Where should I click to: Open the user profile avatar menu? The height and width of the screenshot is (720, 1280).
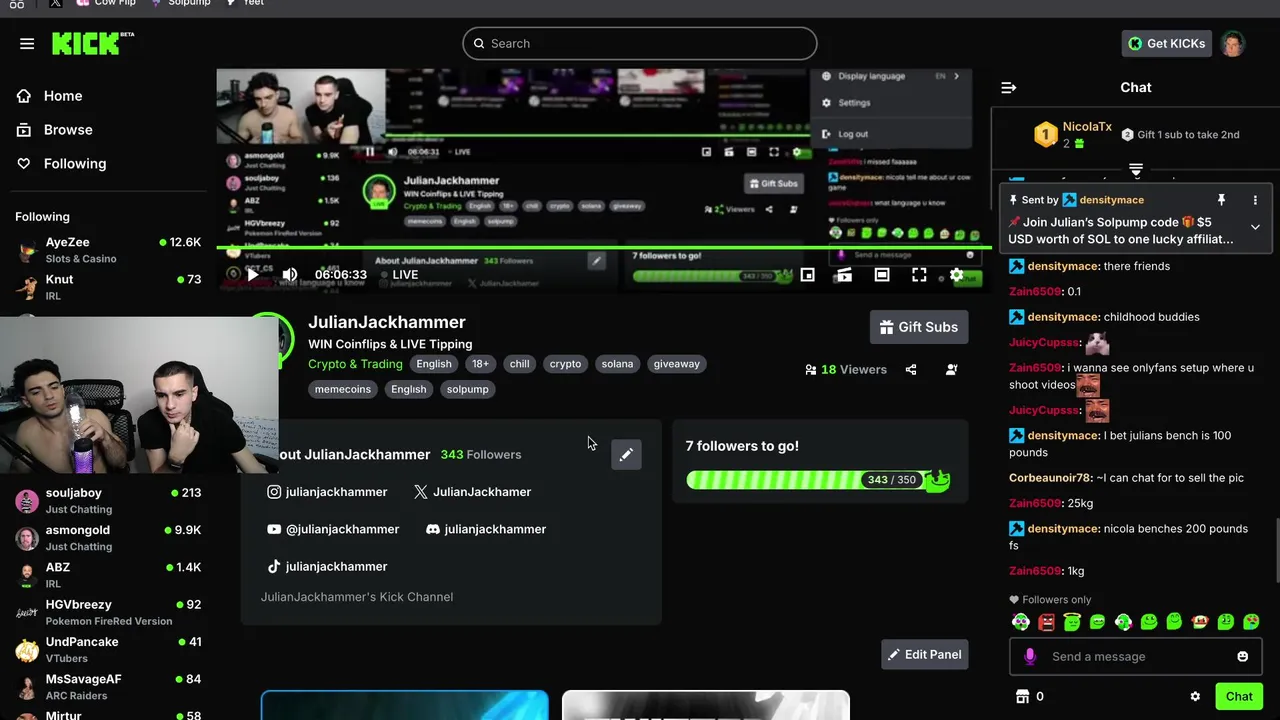click(x=1233, y=44)
